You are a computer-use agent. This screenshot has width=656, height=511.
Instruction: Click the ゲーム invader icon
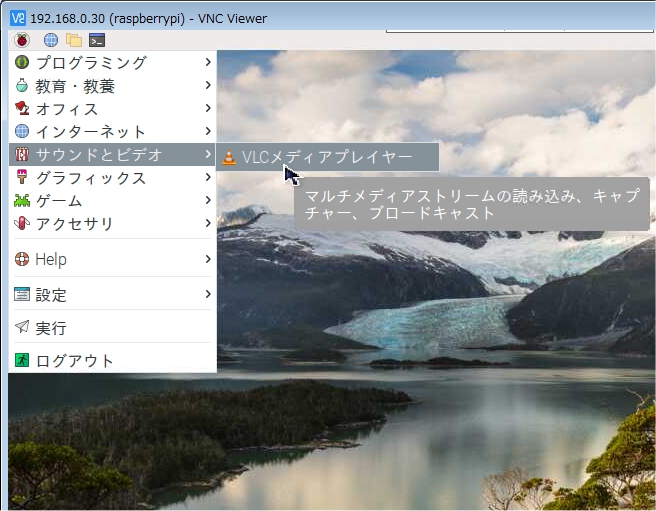[x=22, y=200]
